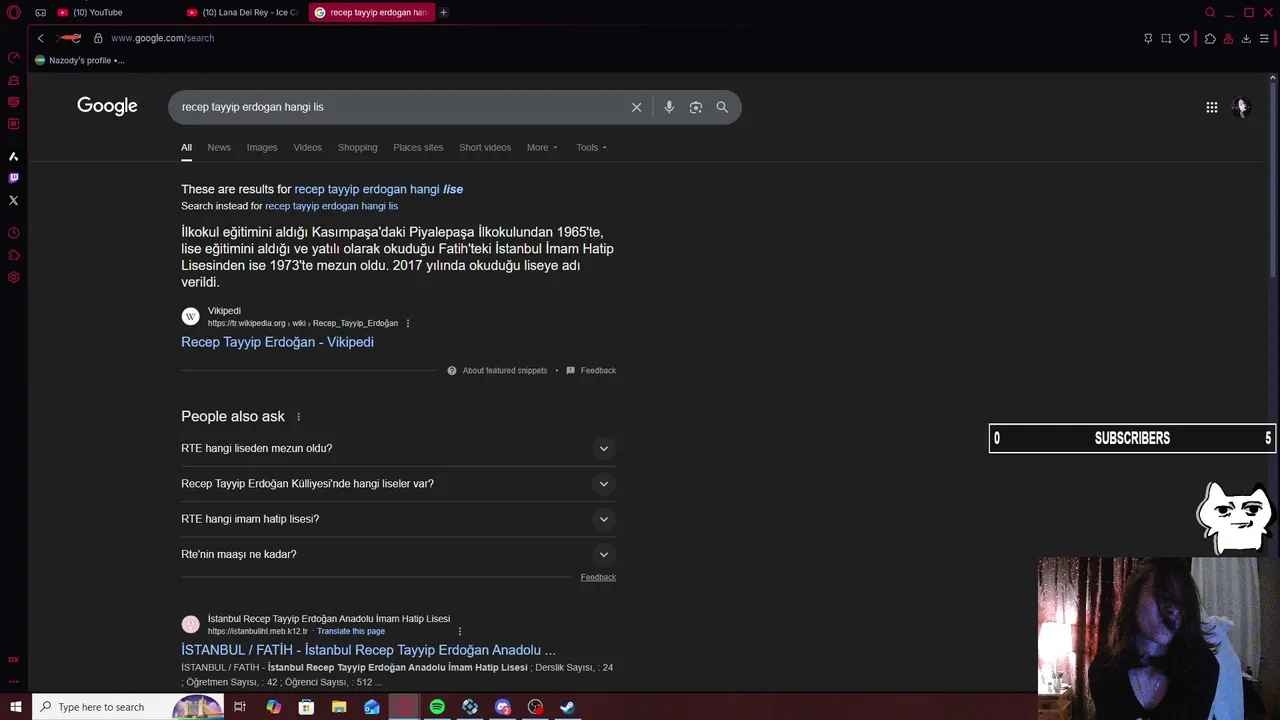Open X (Twitter) in the Opera sidebar
1280x720 pixels.
pyautogui.click(x=13, y=200)
